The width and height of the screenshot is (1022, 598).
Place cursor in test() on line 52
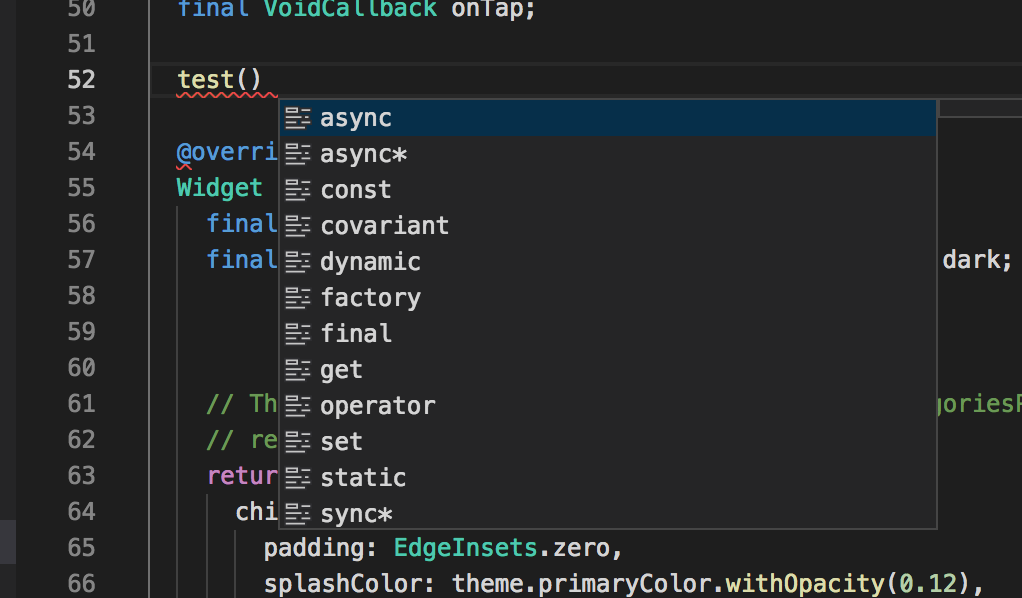[220, 80]
